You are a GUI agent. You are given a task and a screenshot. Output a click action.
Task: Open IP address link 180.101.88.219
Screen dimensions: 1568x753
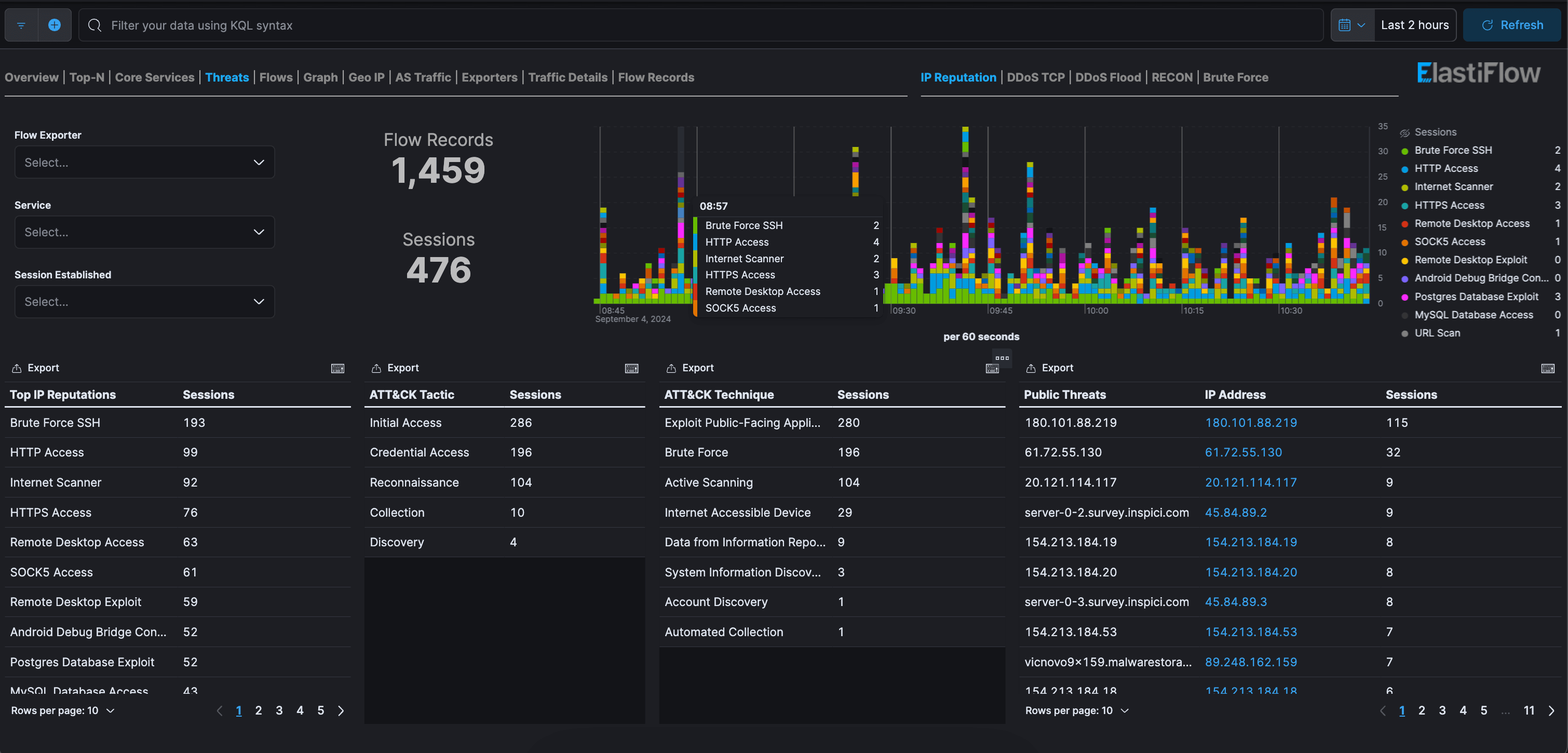coord(1251,423)
